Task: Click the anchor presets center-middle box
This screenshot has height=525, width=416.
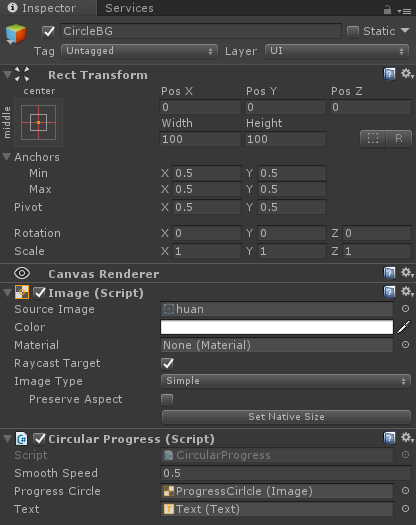Action: (x=39, y=123)
